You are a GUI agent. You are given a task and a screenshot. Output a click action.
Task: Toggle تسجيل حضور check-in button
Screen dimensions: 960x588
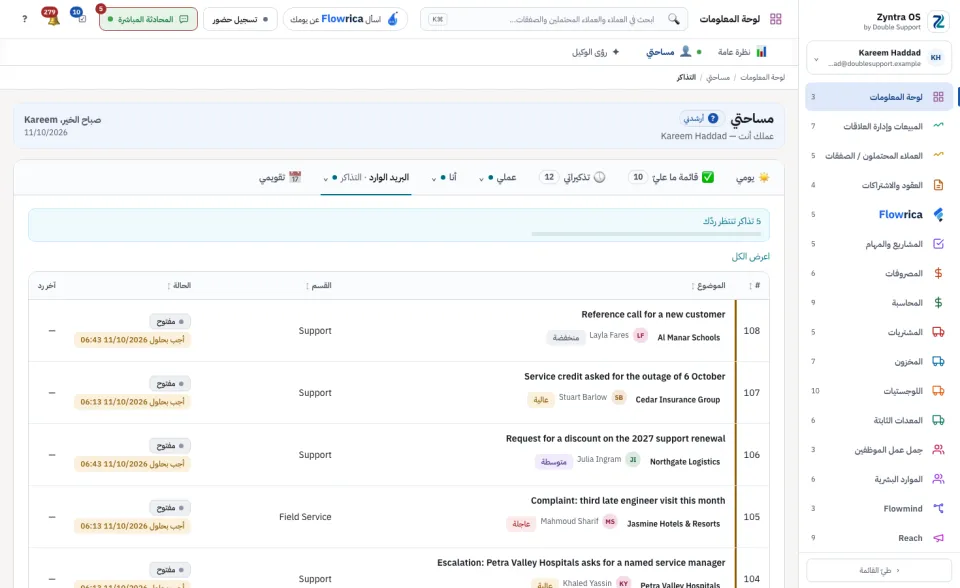[240, 19]
